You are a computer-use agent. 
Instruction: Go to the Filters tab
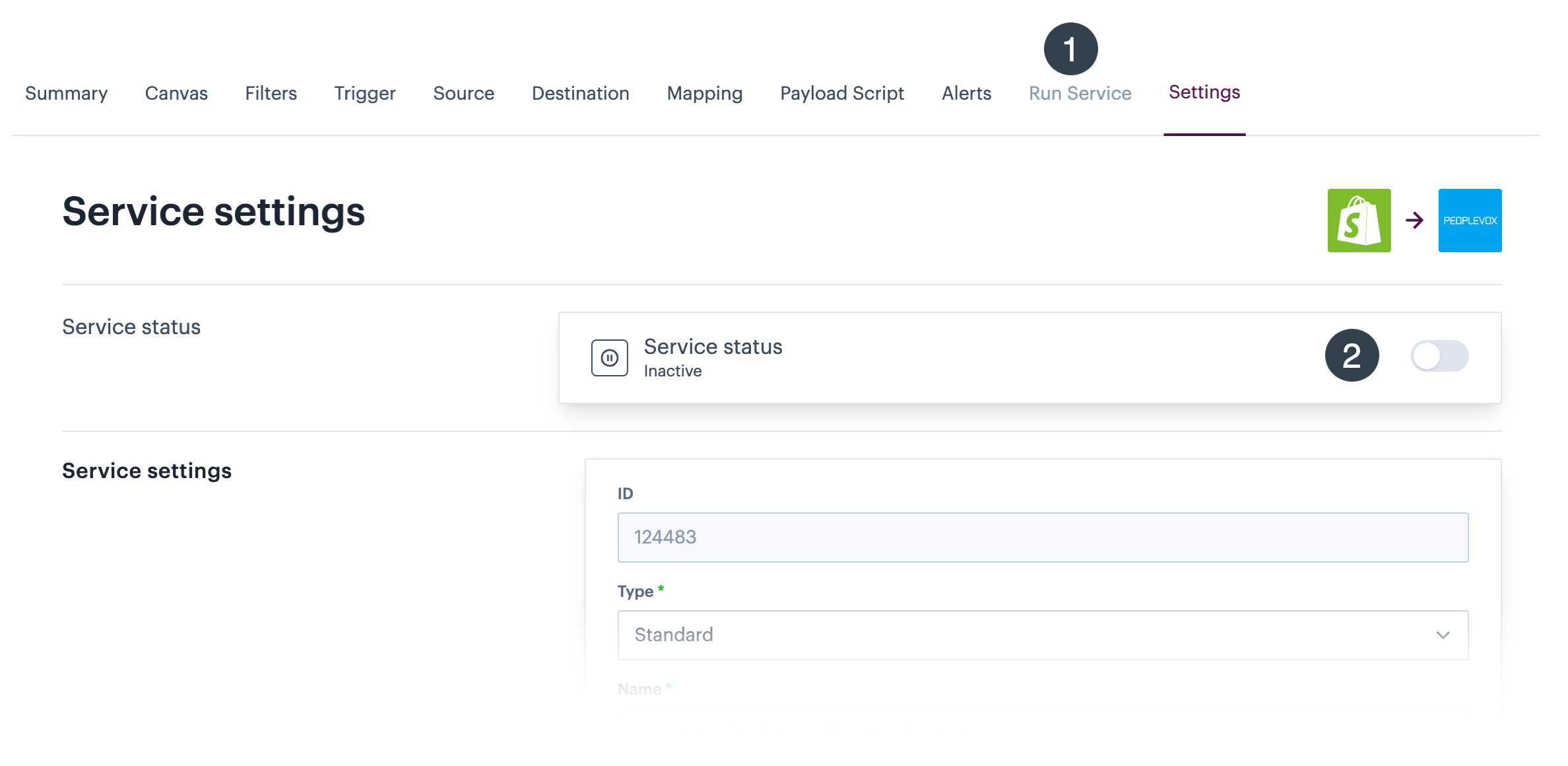coord(271,93)
